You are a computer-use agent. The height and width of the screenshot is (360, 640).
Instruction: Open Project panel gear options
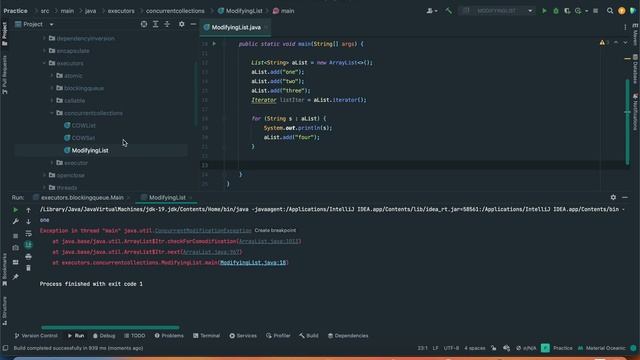click(182, 24)
